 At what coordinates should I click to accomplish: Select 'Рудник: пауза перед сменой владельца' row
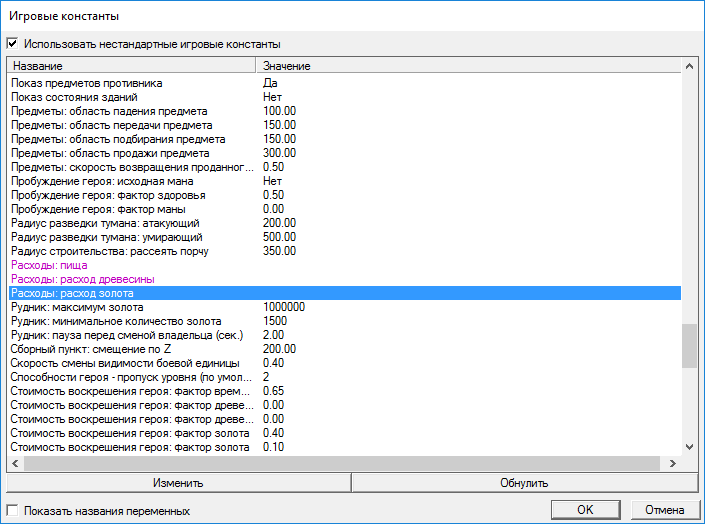(345, 335)
